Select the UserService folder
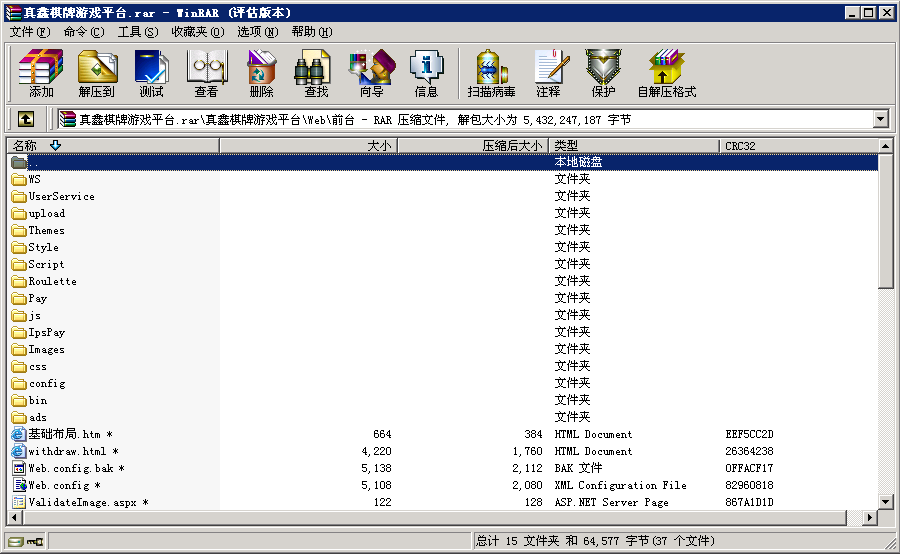Viewport: 900px width, 554px height. (61, 197)
